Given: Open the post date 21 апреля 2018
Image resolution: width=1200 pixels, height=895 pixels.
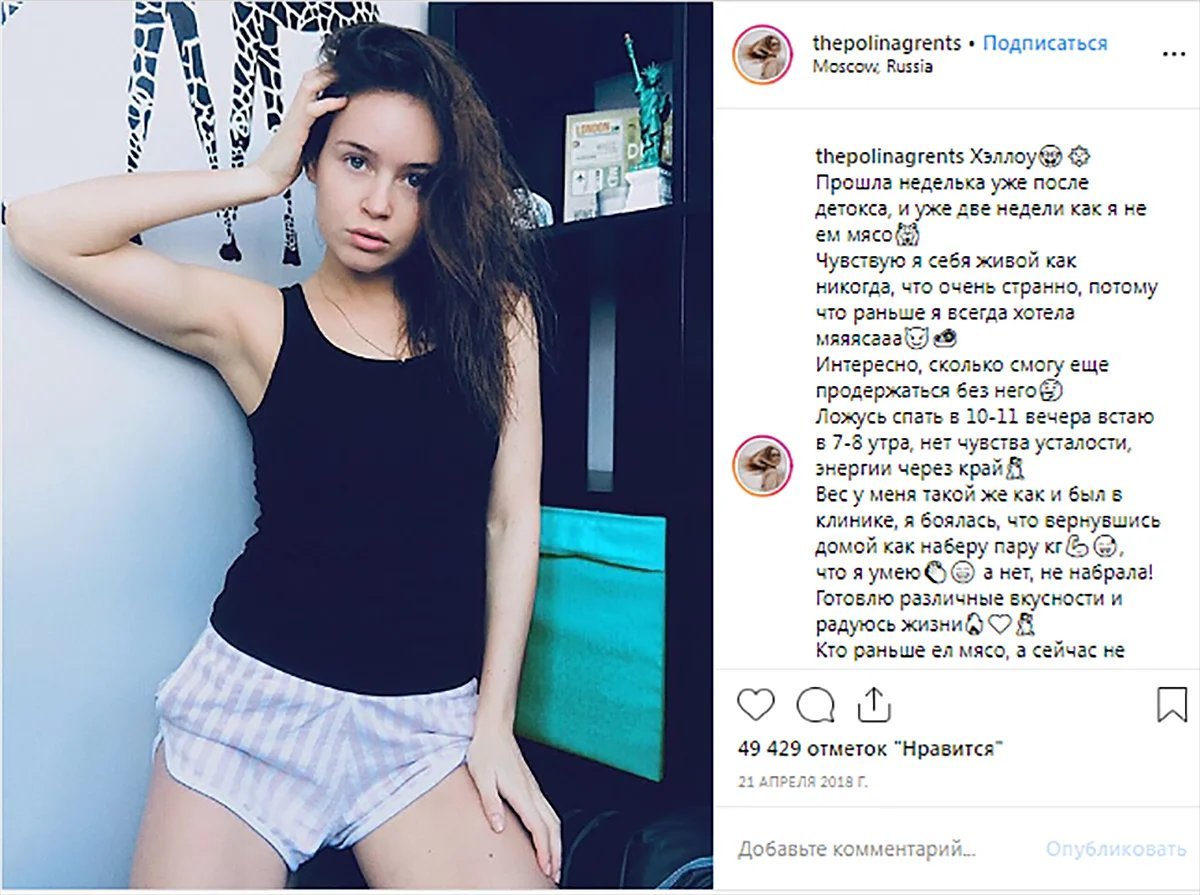Looking at the screenshot, I should point(803,781).
